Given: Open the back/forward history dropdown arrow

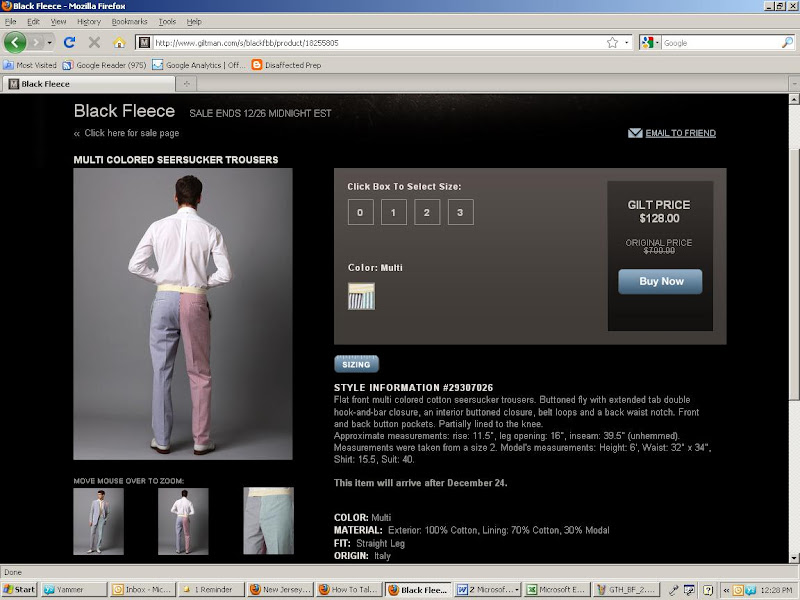Looking at the screenshot, I should (x=49, y=42).
